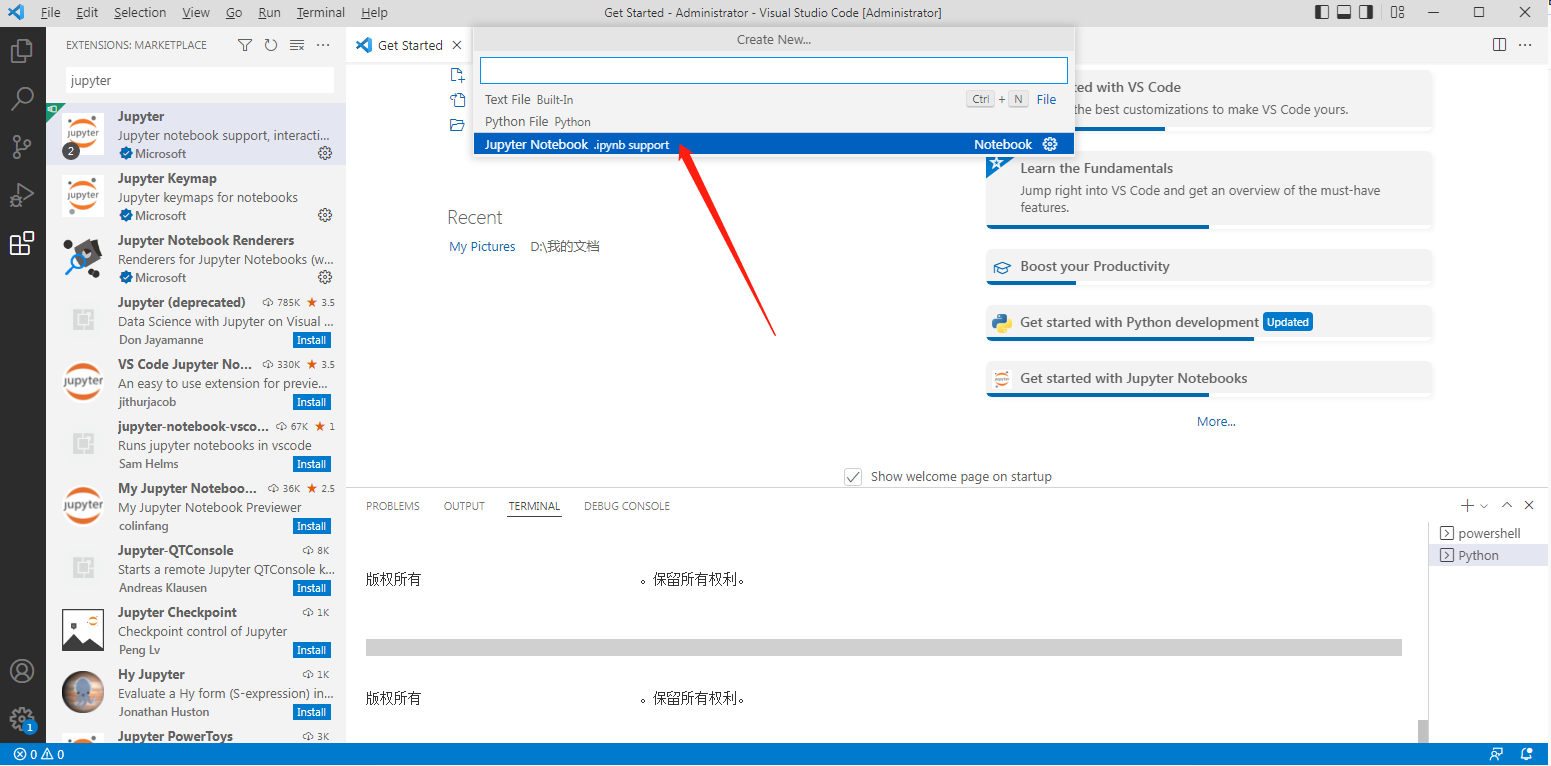Viewport: 1551px width, 766px height.
Task: Select the Get Started editor tab
Action: [410, 45]
